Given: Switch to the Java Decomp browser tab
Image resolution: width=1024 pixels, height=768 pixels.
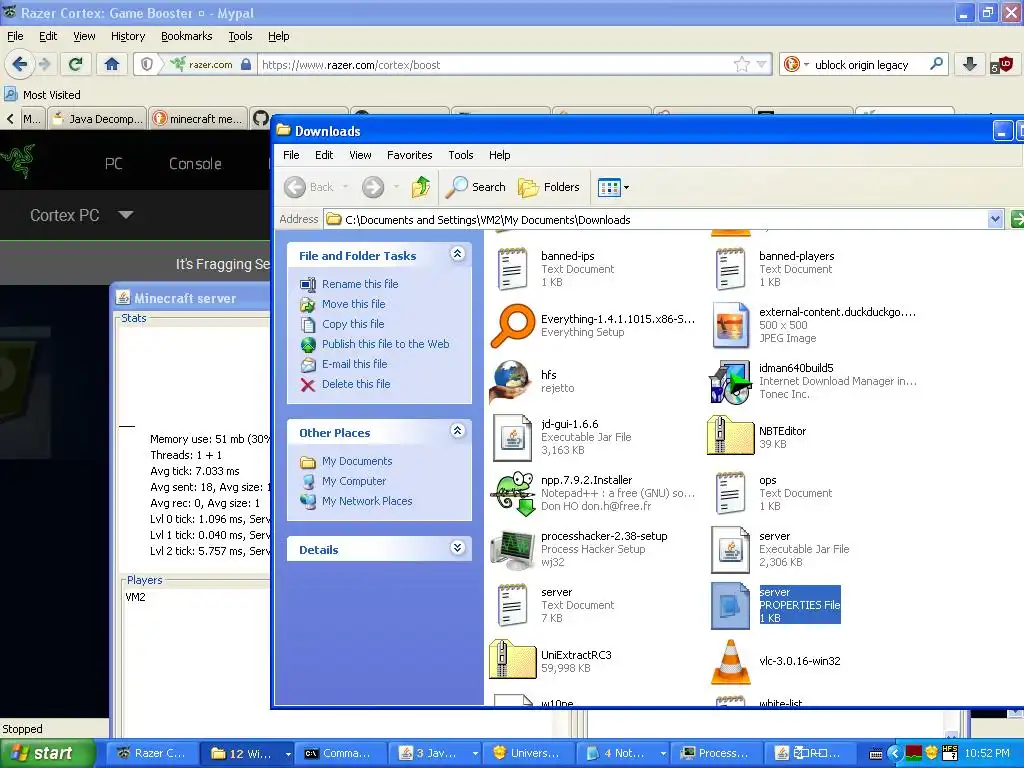Looking at the screenshot, I should (x=98, y=119).
